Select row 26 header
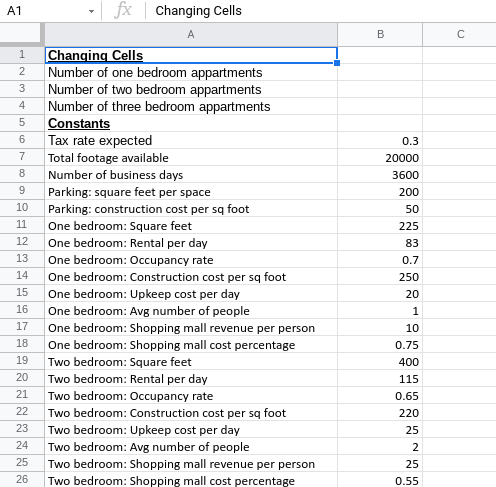 [x=22, y=480]
